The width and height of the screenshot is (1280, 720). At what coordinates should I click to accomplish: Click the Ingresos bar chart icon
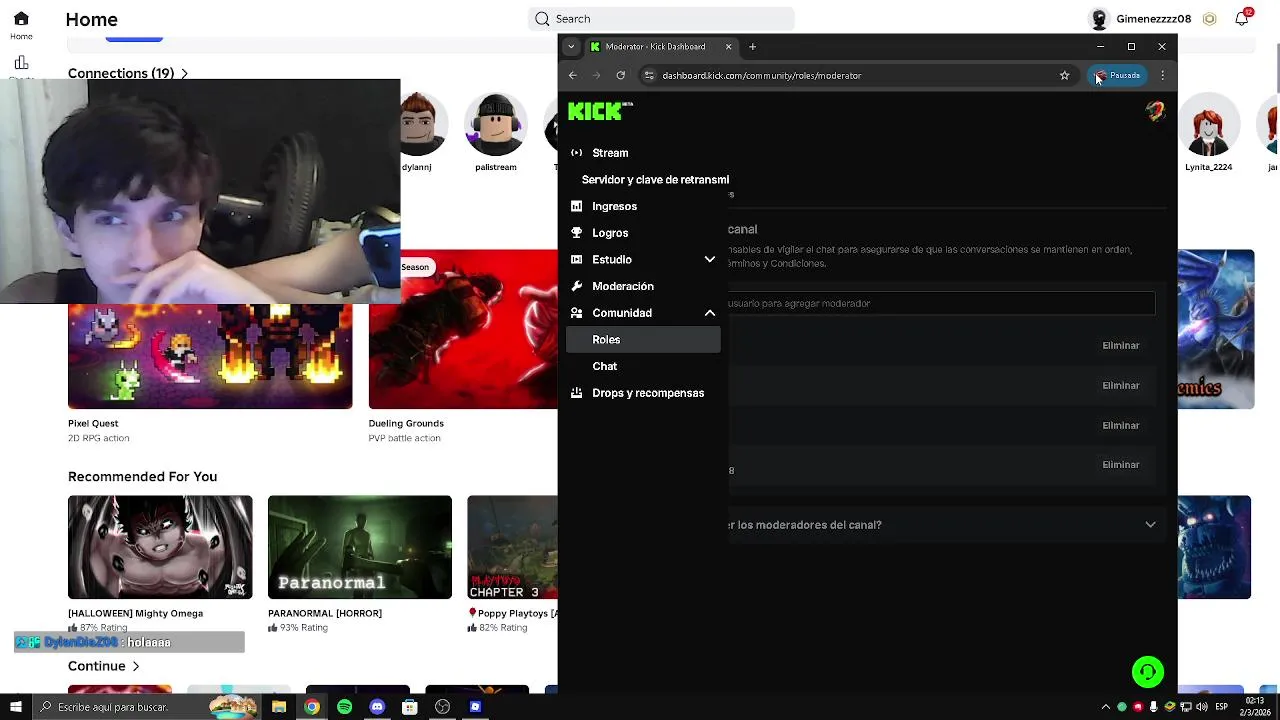pos(576,206)
